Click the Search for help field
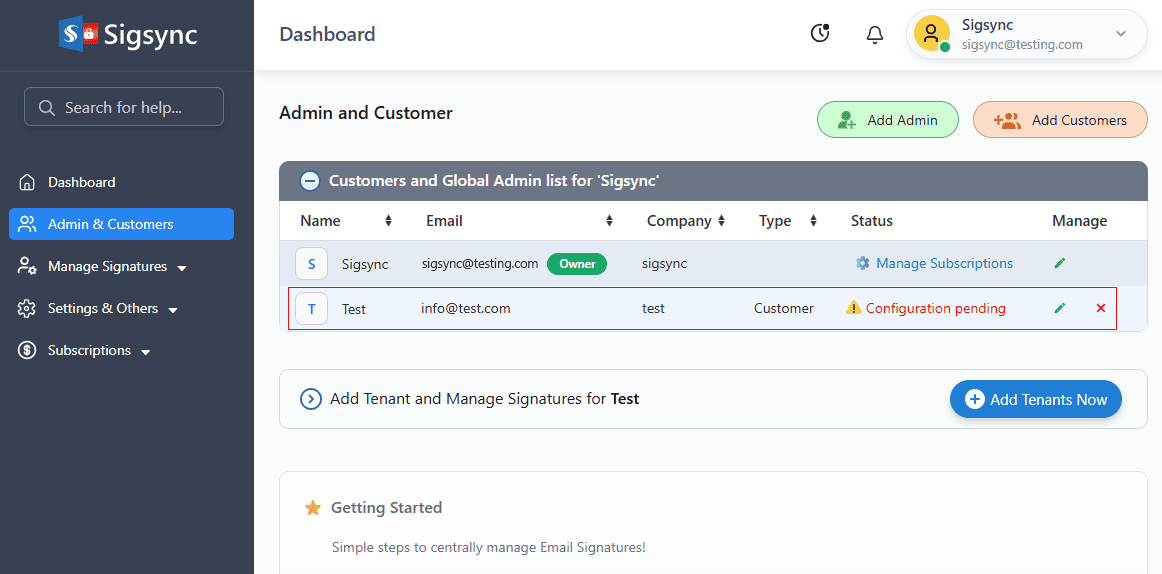1162x574 pixels. pos(124,107)
